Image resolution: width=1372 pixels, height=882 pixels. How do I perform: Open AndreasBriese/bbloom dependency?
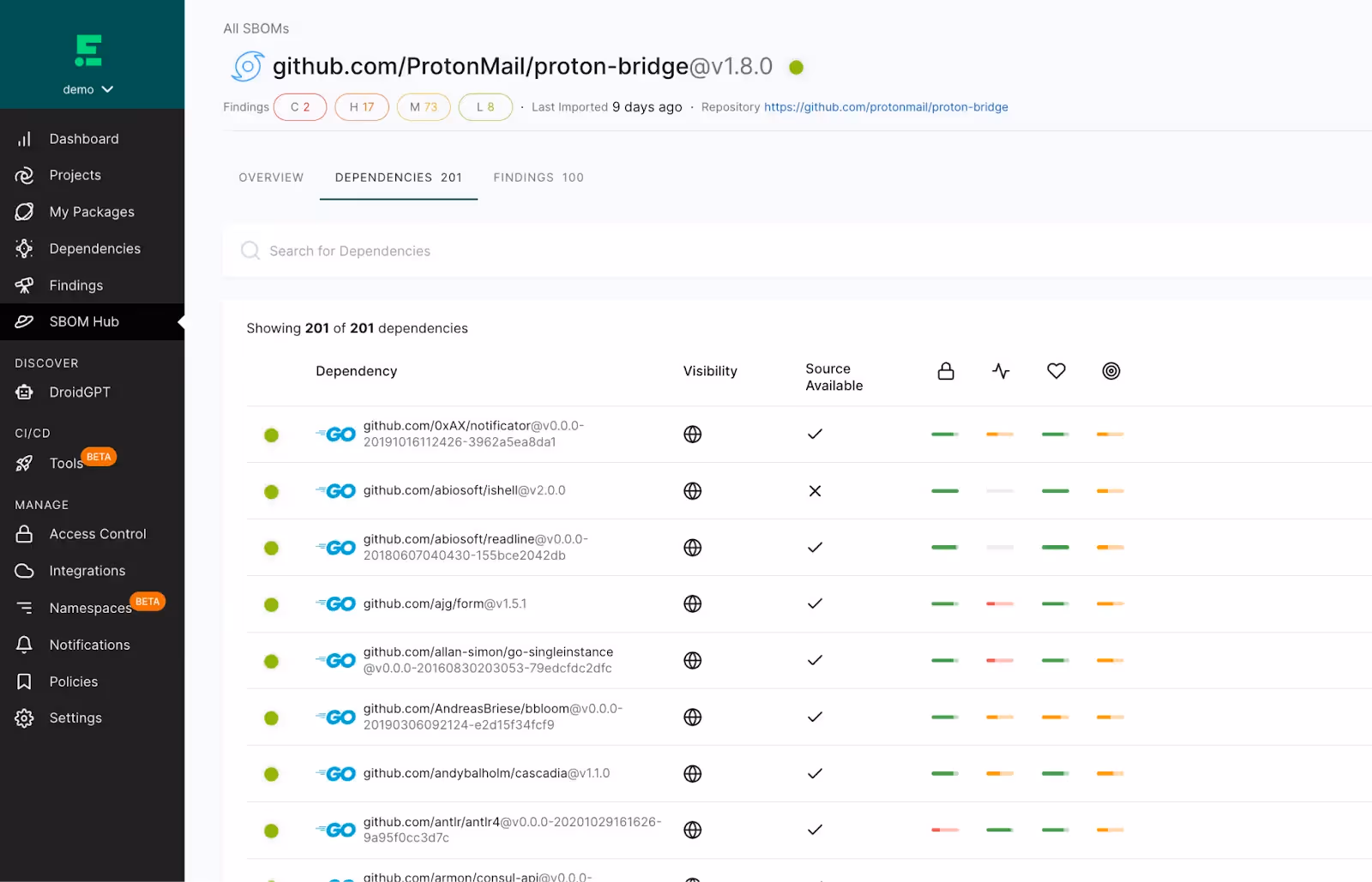click(493, 717)
